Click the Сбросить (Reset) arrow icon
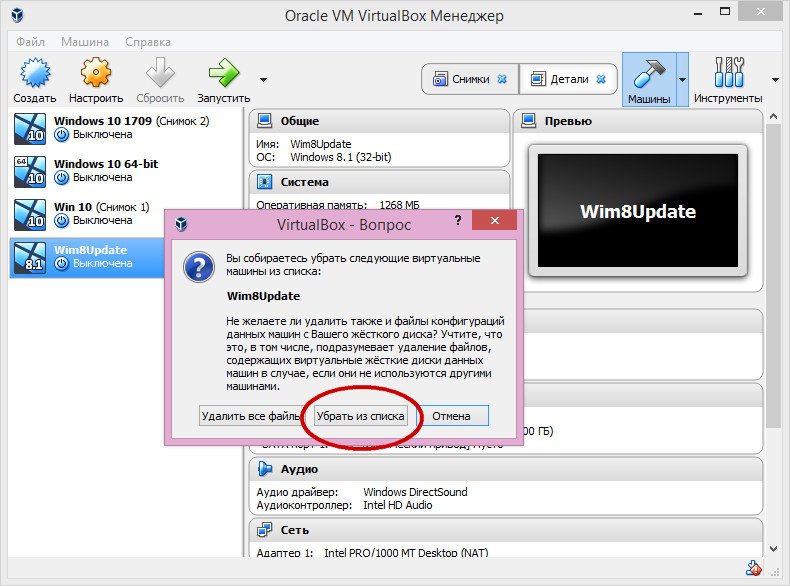The image size is (790, 586). click(x=159, y=74)
